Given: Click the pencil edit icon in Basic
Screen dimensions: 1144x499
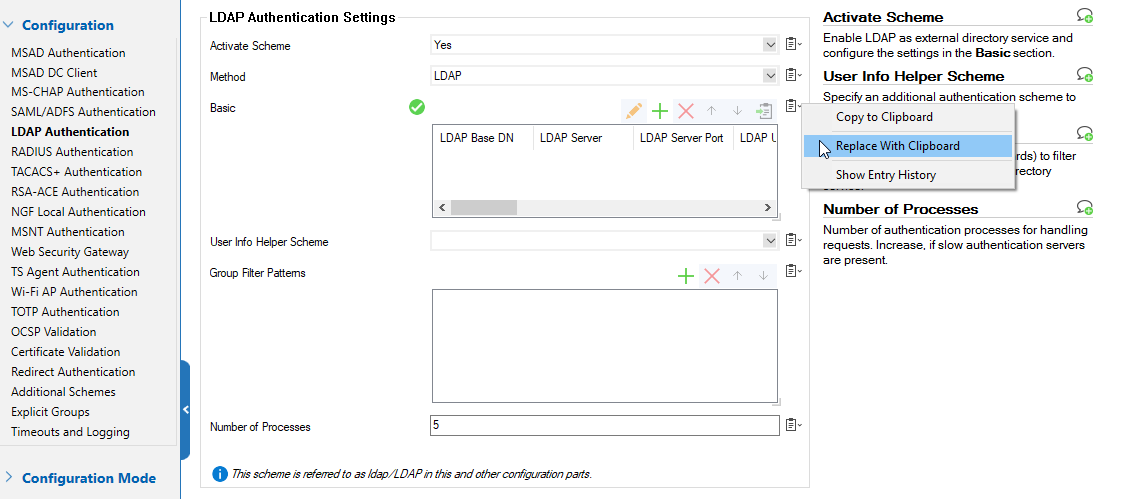Looking at the screenshot, I should click(x=633, y=111).
